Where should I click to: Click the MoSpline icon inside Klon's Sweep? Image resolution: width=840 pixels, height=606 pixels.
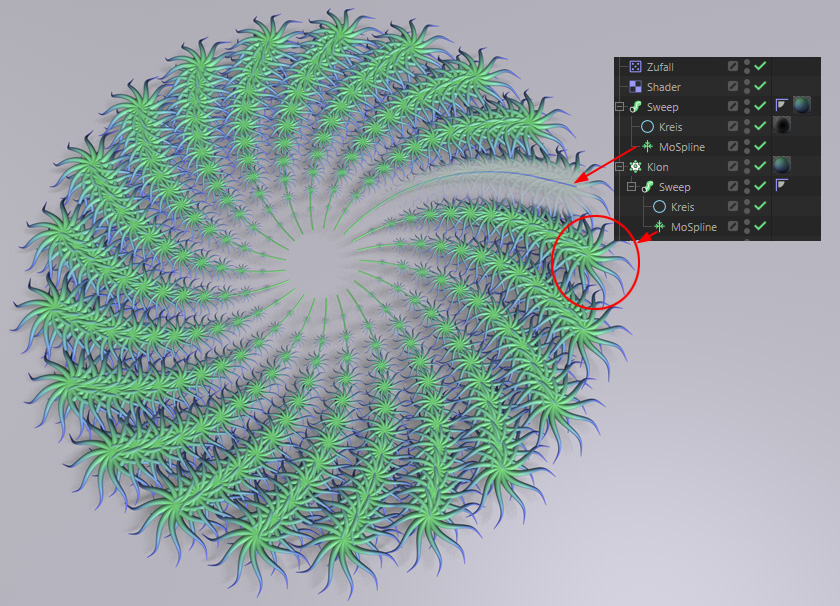[x=659, y=227]
